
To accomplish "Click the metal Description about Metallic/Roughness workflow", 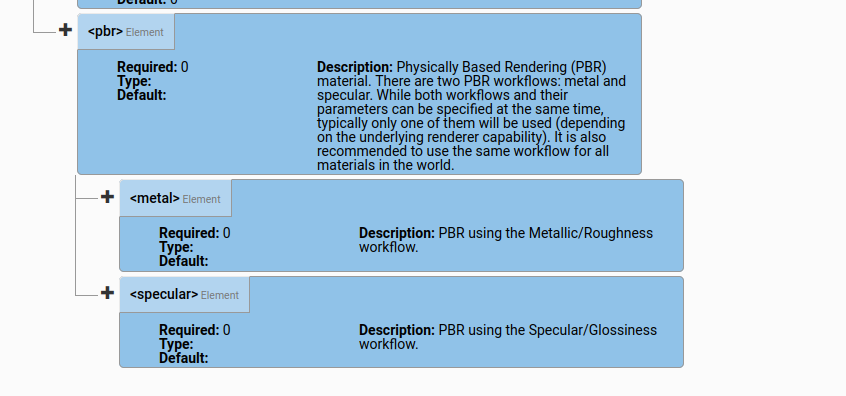I will click(x=506, y=240).
